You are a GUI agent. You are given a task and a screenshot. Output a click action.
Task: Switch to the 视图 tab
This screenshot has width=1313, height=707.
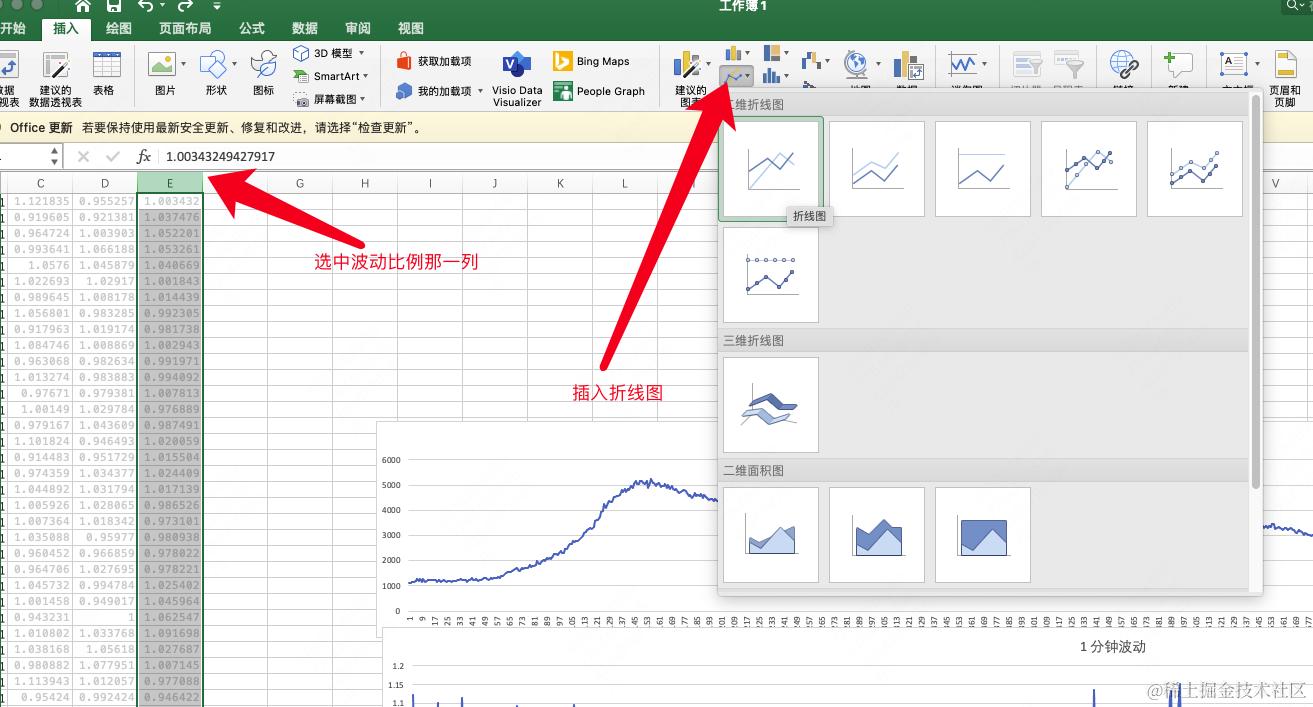point(411,29)
